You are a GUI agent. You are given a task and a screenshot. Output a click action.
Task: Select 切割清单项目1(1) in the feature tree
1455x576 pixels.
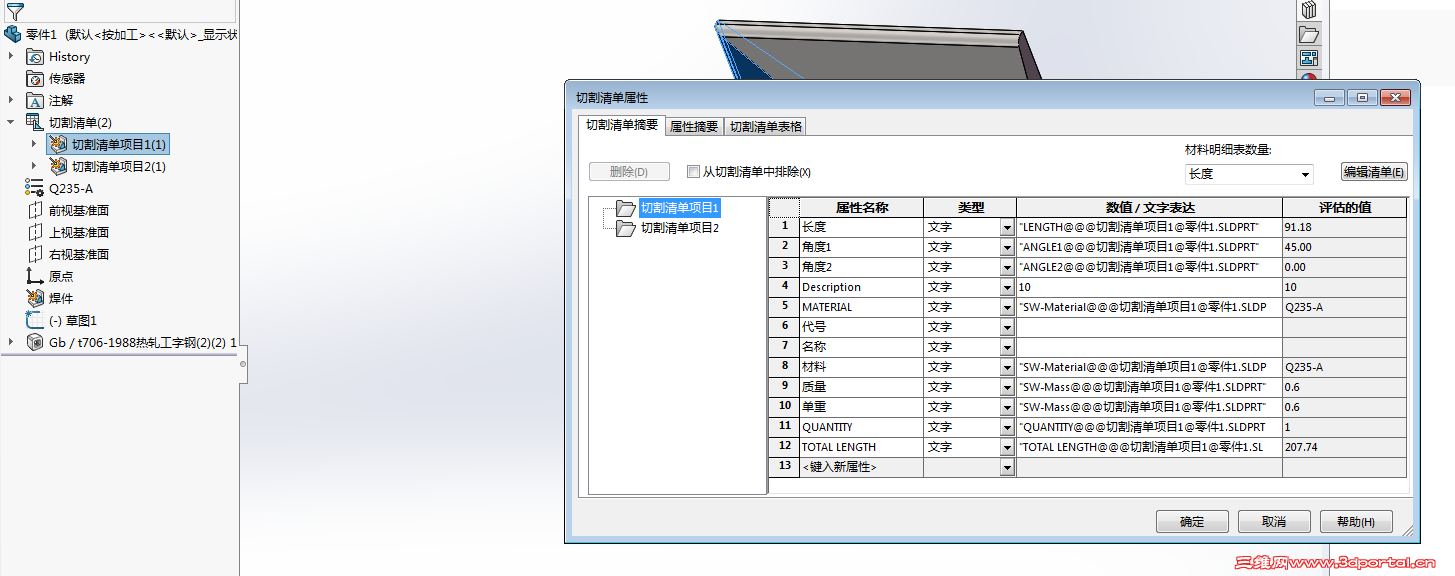coord(107,145)
